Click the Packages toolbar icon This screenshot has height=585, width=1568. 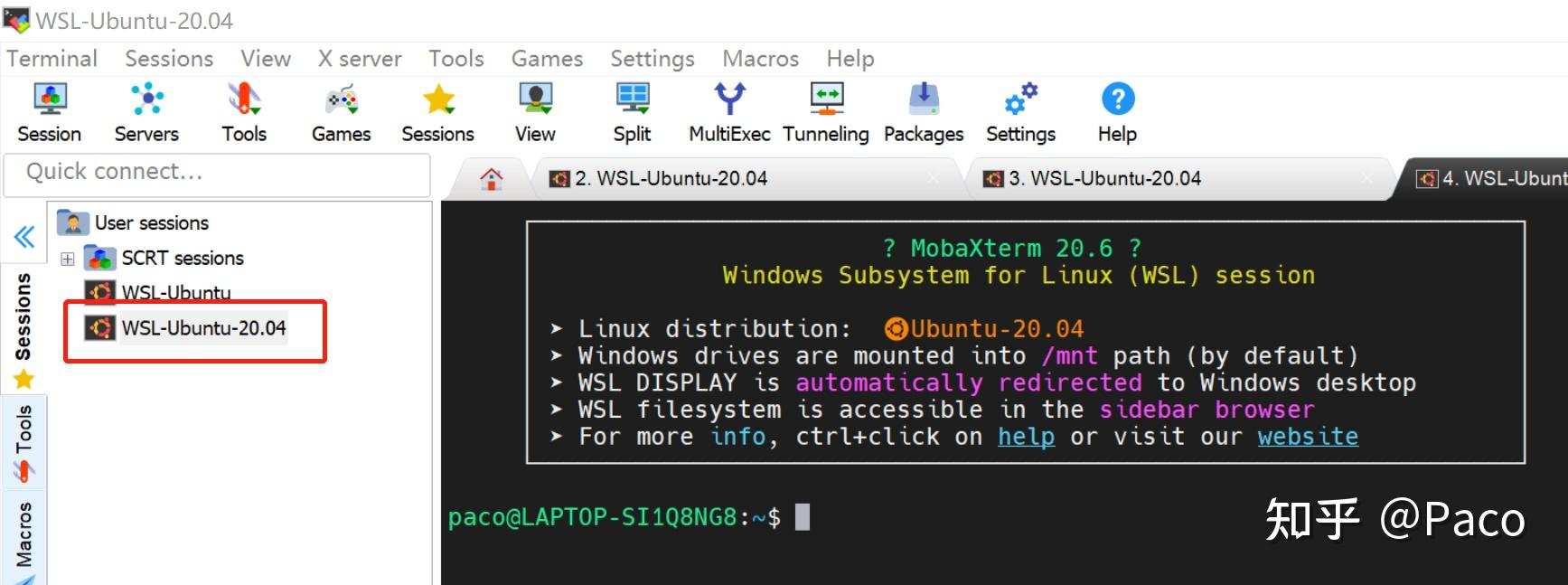(924, 98)
